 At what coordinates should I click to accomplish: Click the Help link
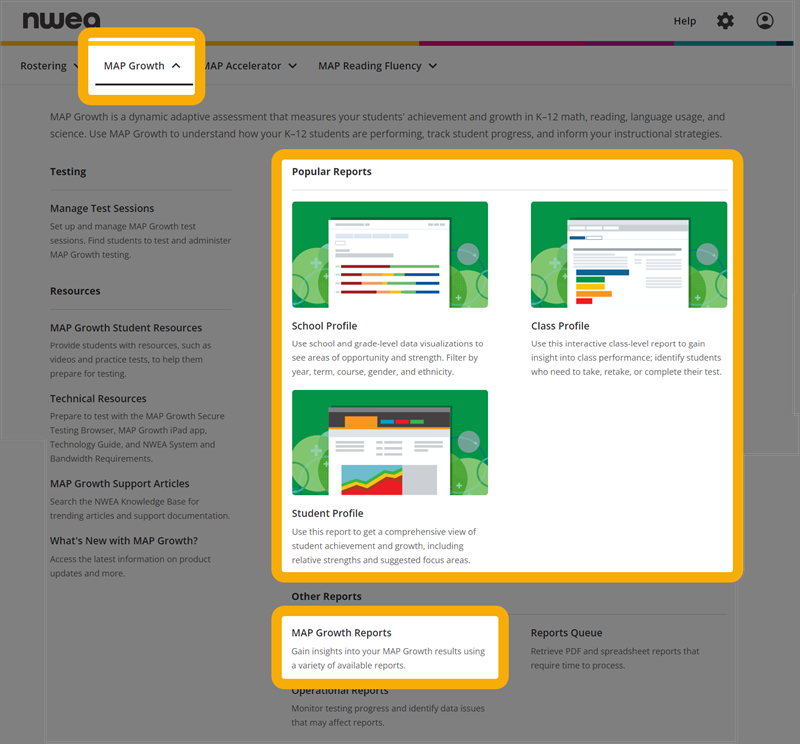685,21
